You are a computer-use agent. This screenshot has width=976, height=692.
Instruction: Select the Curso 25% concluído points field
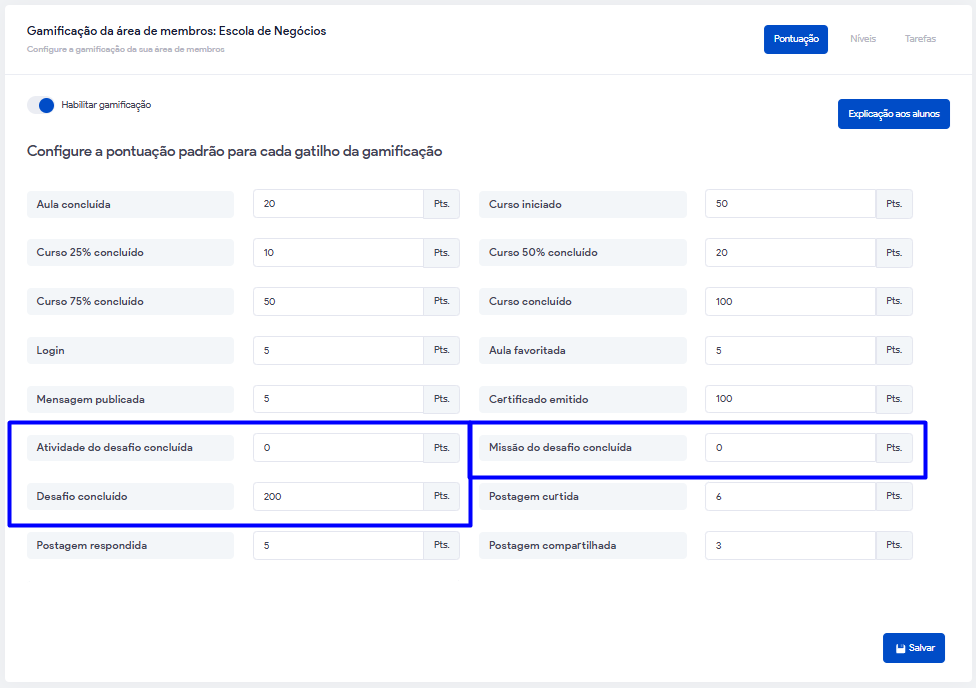click(x=338, y=253)
